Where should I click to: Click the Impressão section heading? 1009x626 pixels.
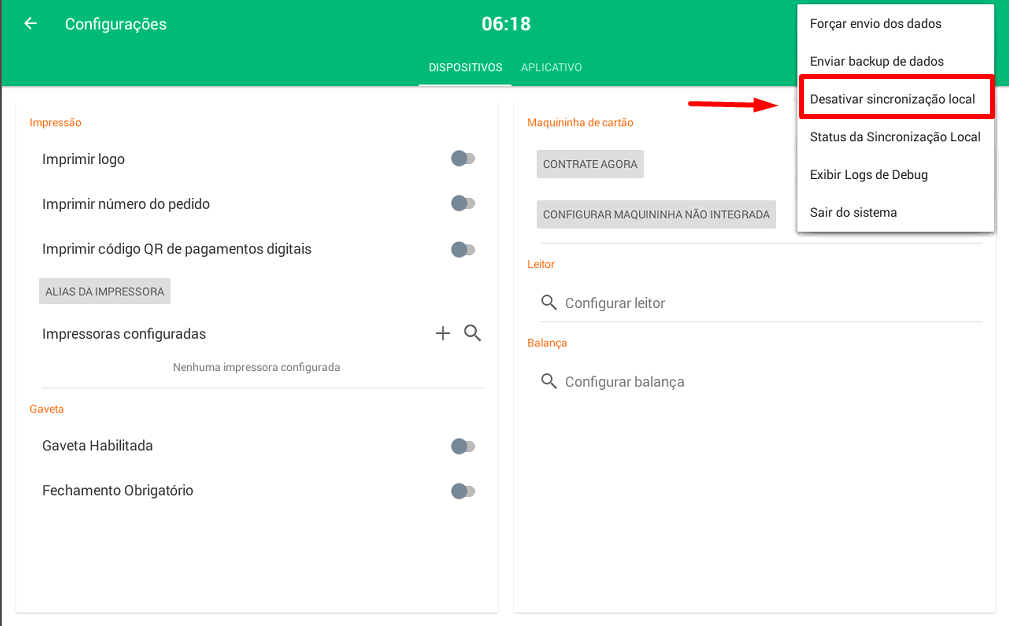55,122
